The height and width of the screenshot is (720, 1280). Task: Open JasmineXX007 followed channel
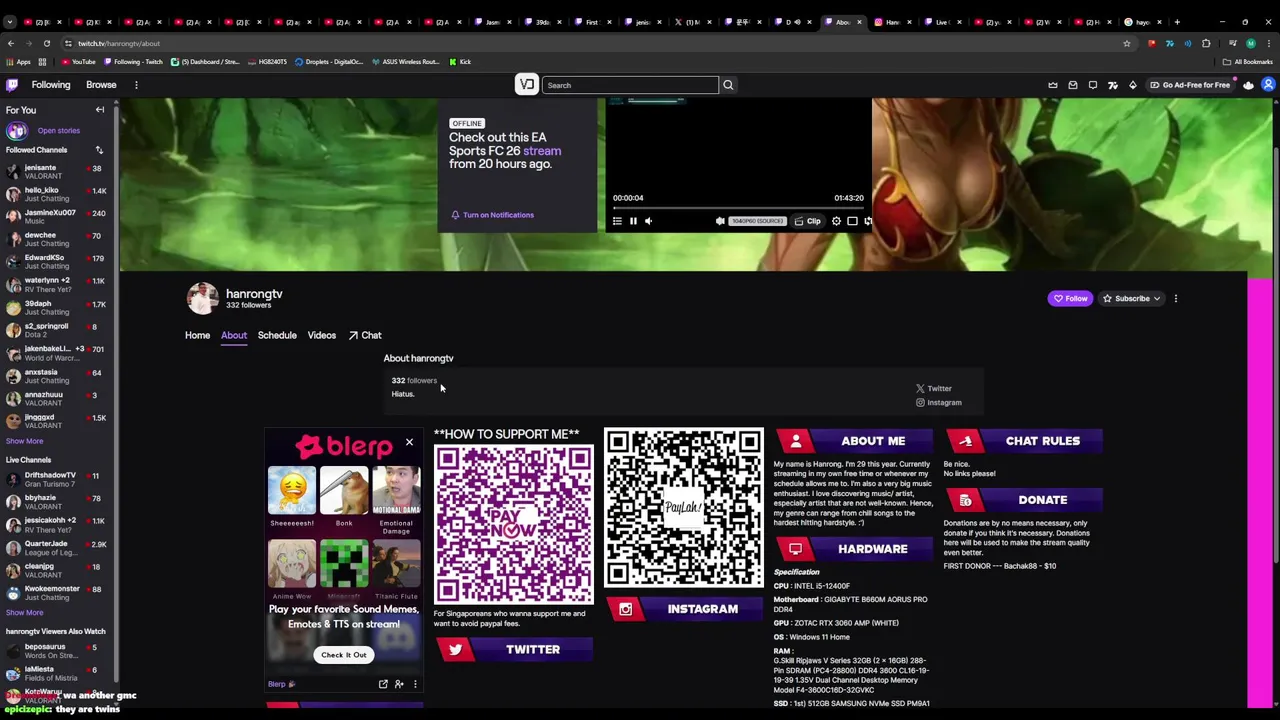click(57, 217)
